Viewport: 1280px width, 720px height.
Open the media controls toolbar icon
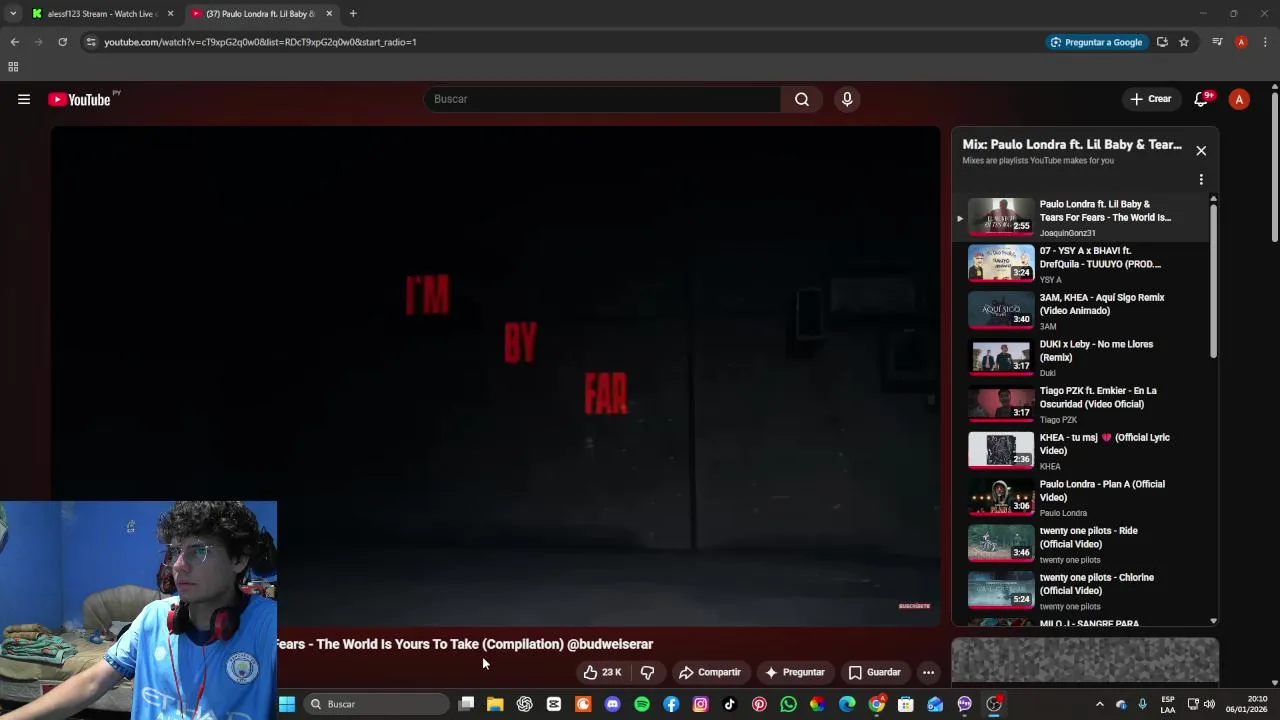click(x=1217, y=42)
